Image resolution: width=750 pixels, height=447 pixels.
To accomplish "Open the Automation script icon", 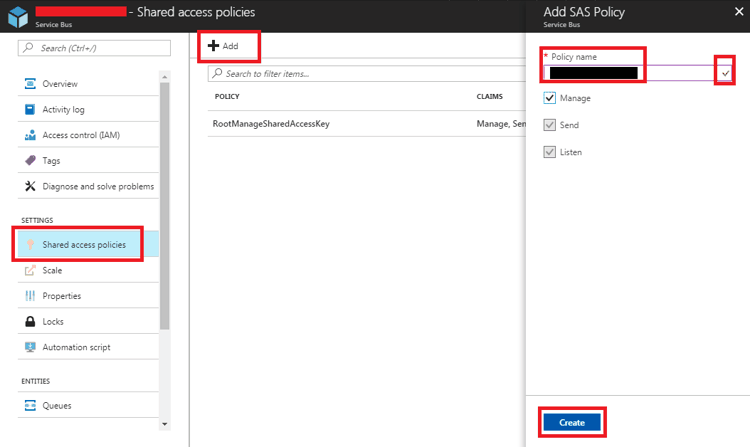I will 31,347.
